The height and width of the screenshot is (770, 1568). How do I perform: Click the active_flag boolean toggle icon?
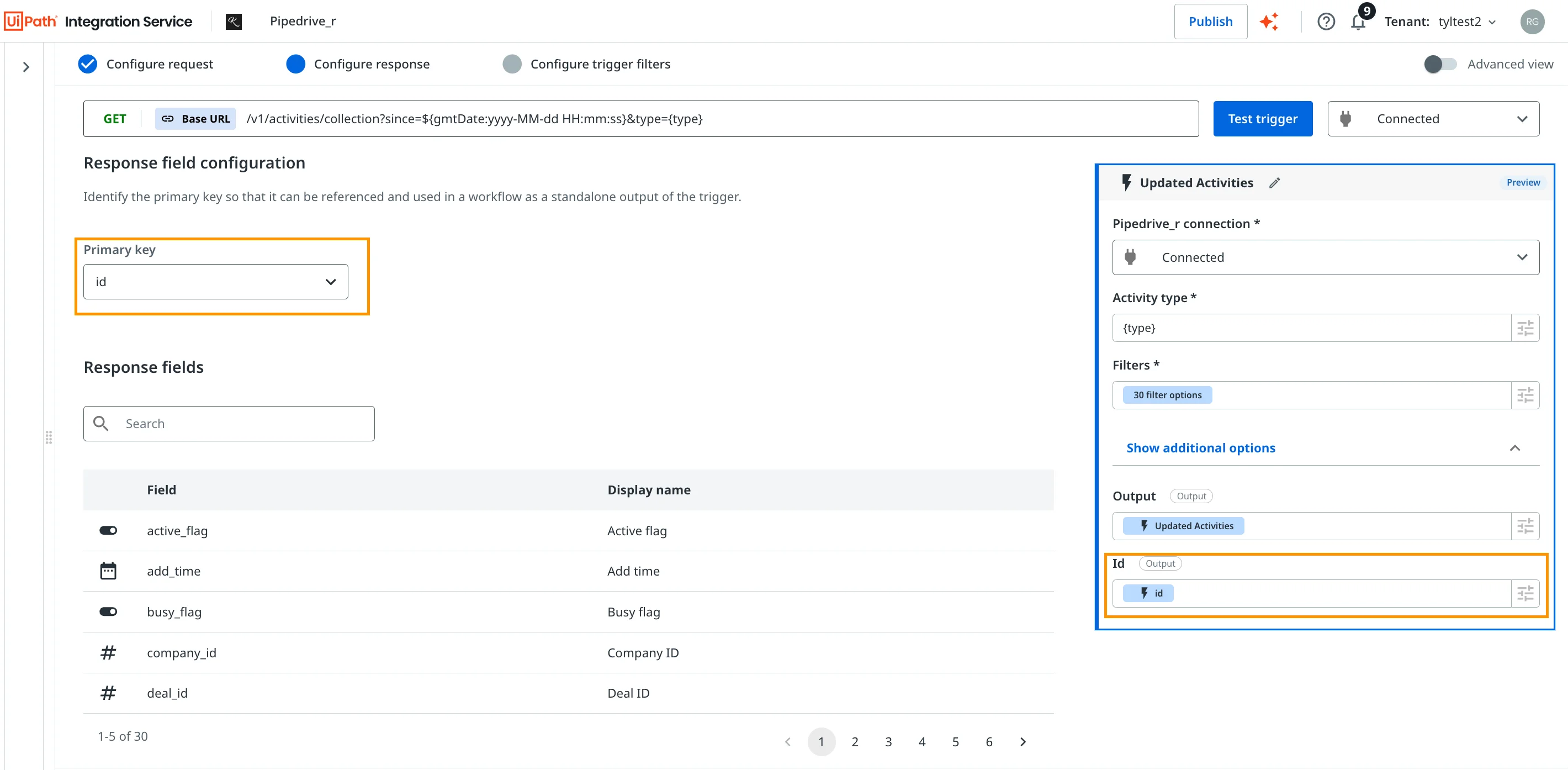coord(108,531)
